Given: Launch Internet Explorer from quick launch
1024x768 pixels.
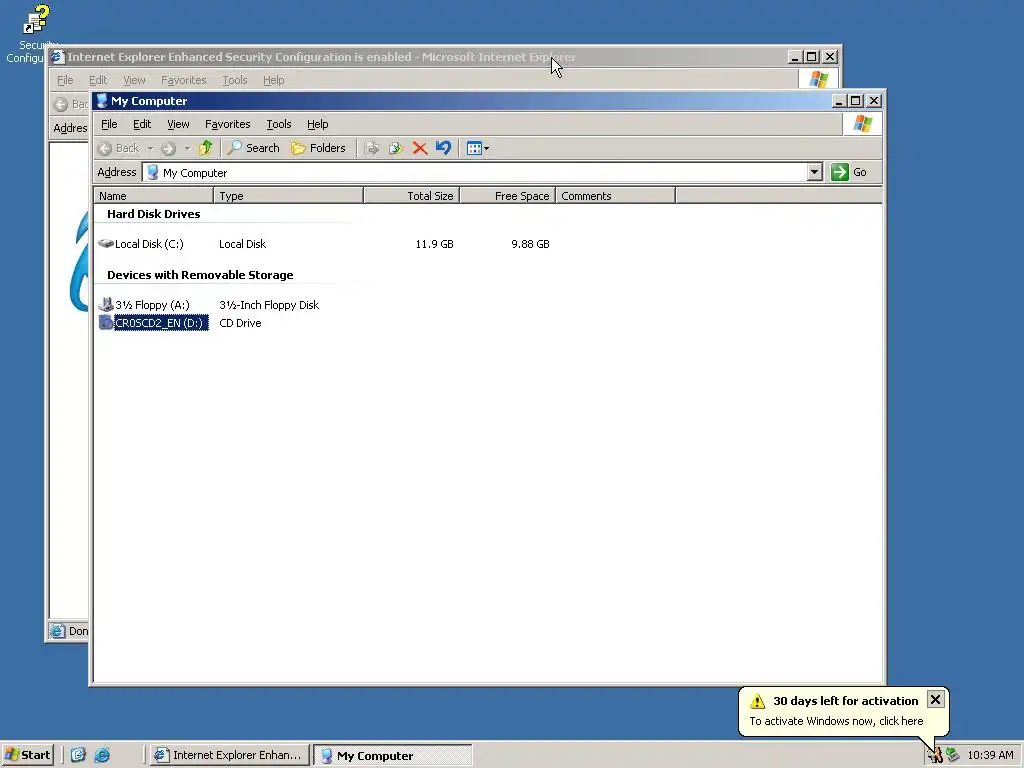Looking at the screenshot, I should [x=103, y=755].
